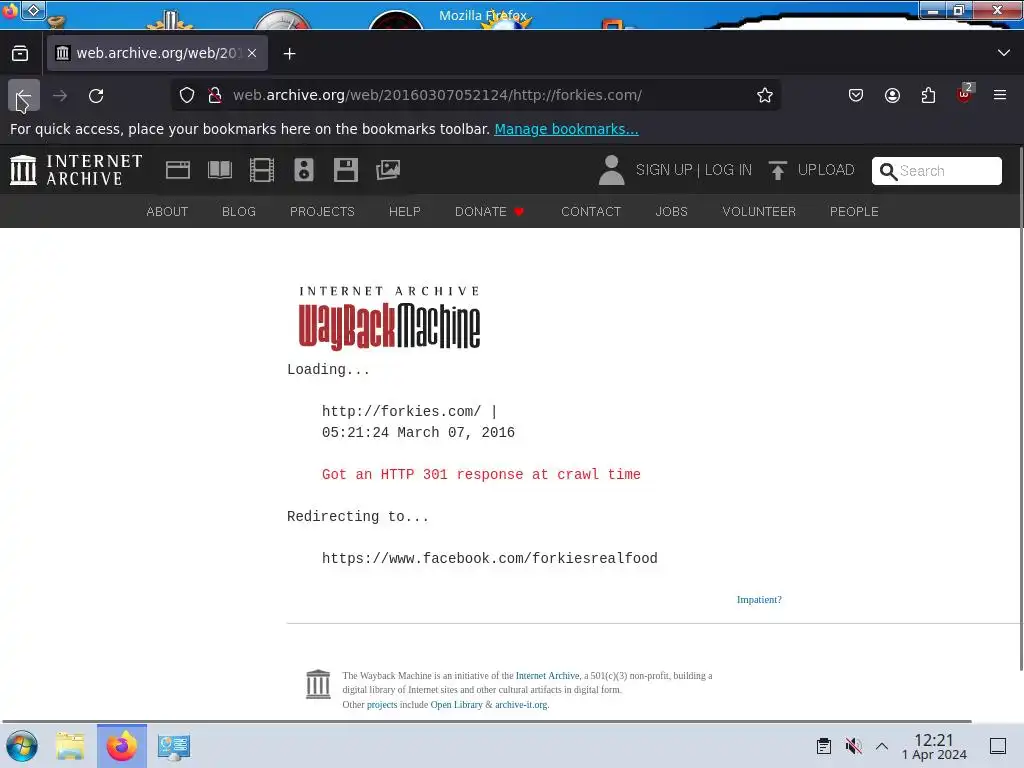1024x768 pixels.
Task: Click the Firefox taskbar icon
Action: pyautogui.click(x=122, y=746)
